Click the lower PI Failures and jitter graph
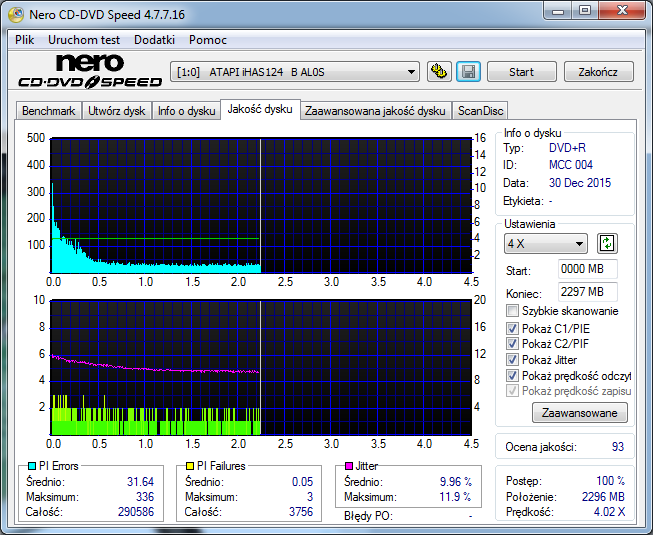Image resolution: width=653 pixels, height=535 pixels. coord(261,367)
